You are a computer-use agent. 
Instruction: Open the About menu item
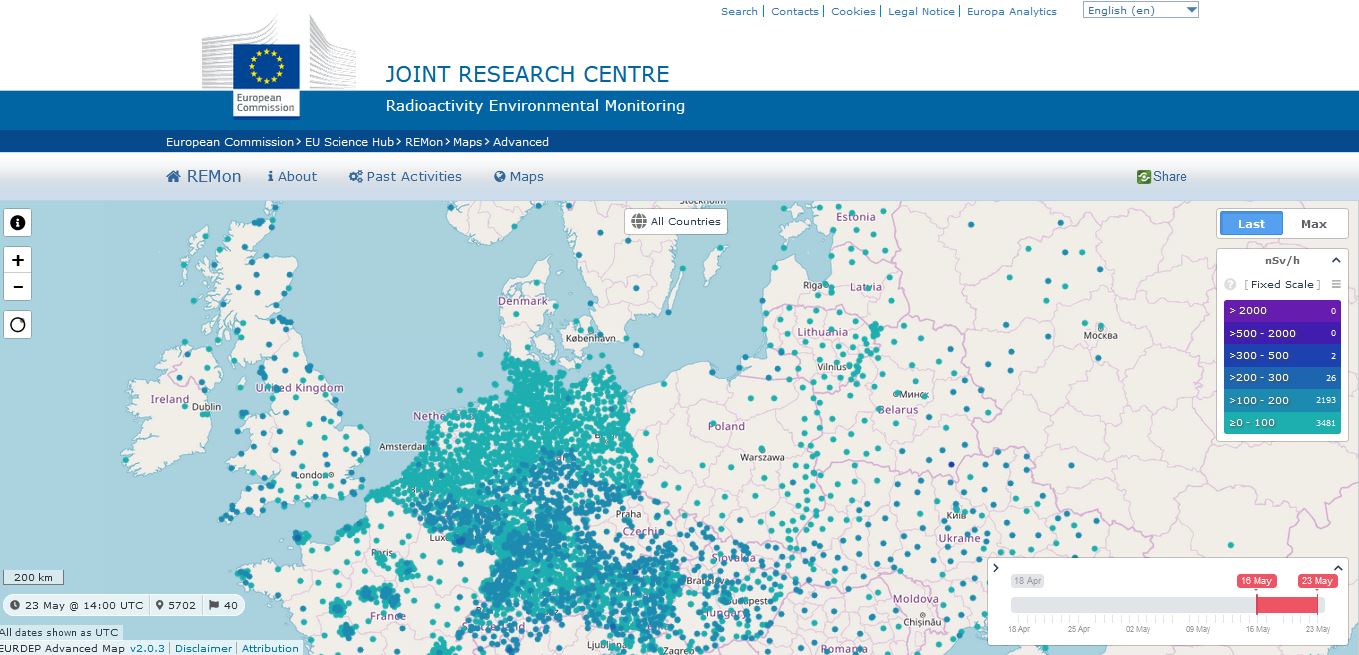(292, 176)
